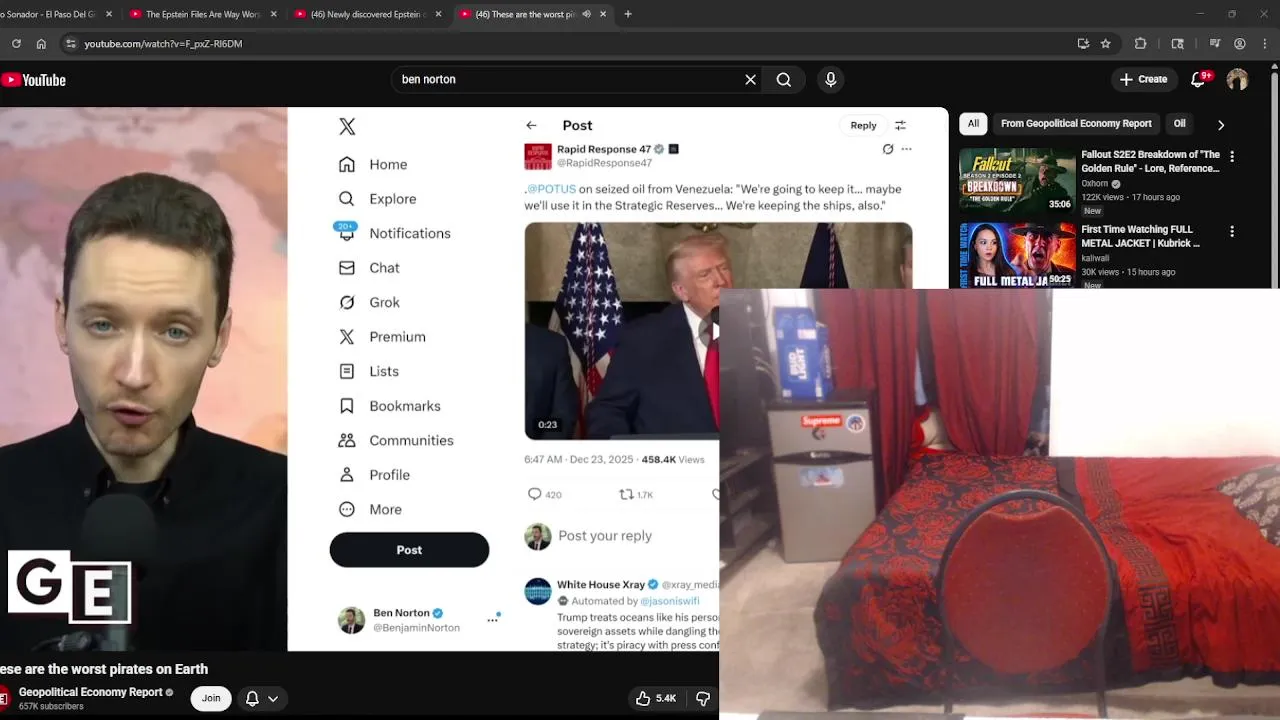Image resolution: width=1280 pixels, height=720 pixels.
Task: Click the black Post button in the video
Action: (409, 550)
